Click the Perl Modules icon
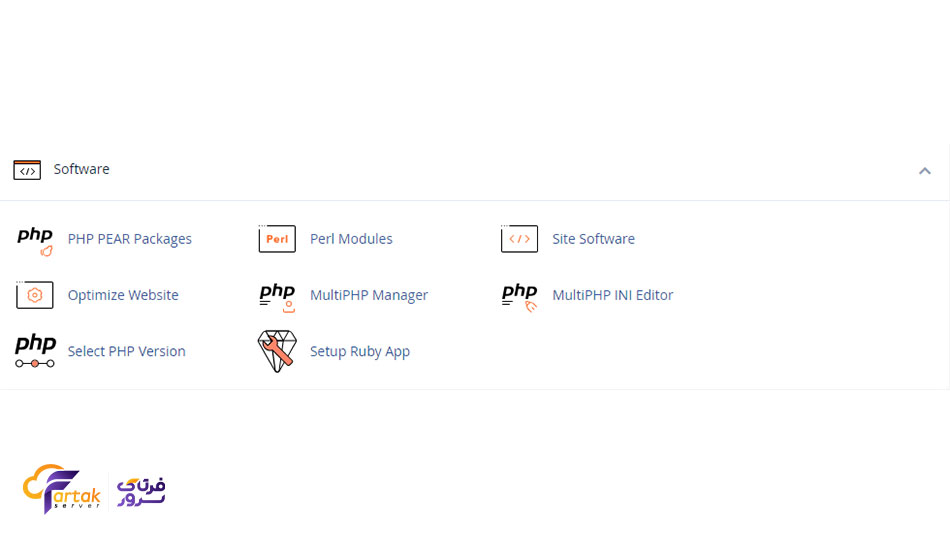The image size is (950, 534). click(277, 240)
